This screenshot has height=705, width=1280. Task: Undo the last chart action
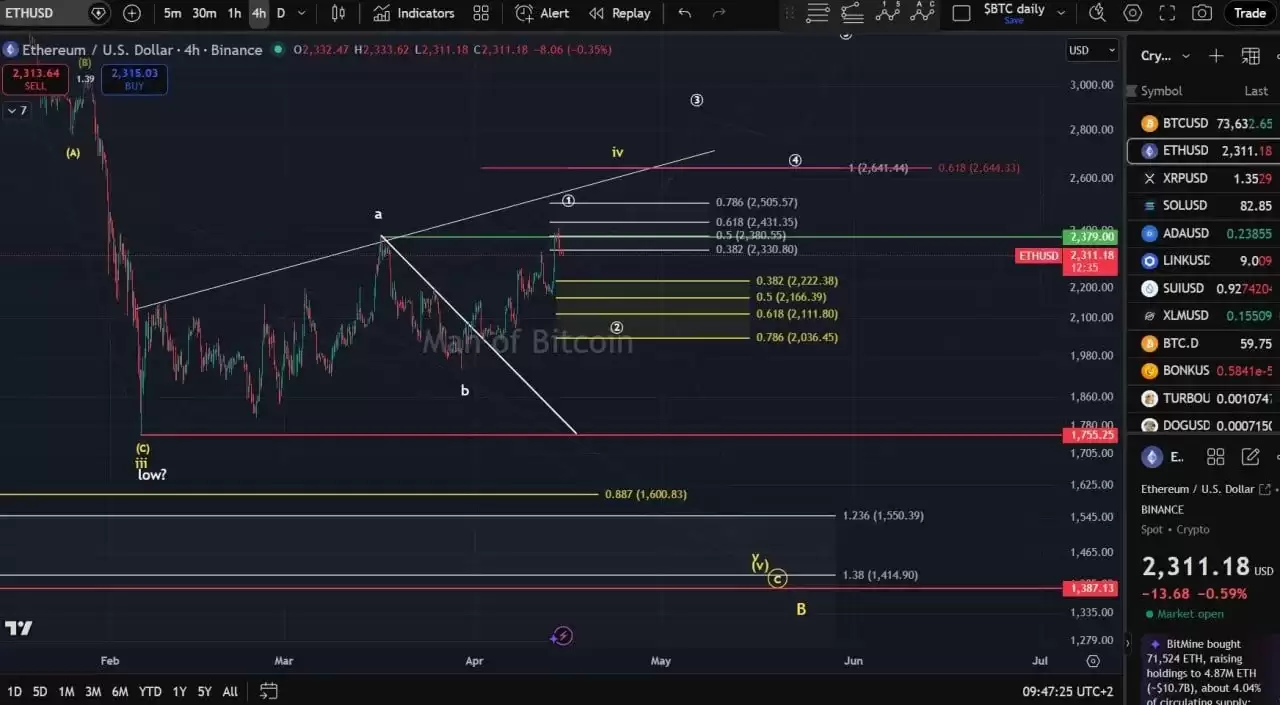point(684,13)
